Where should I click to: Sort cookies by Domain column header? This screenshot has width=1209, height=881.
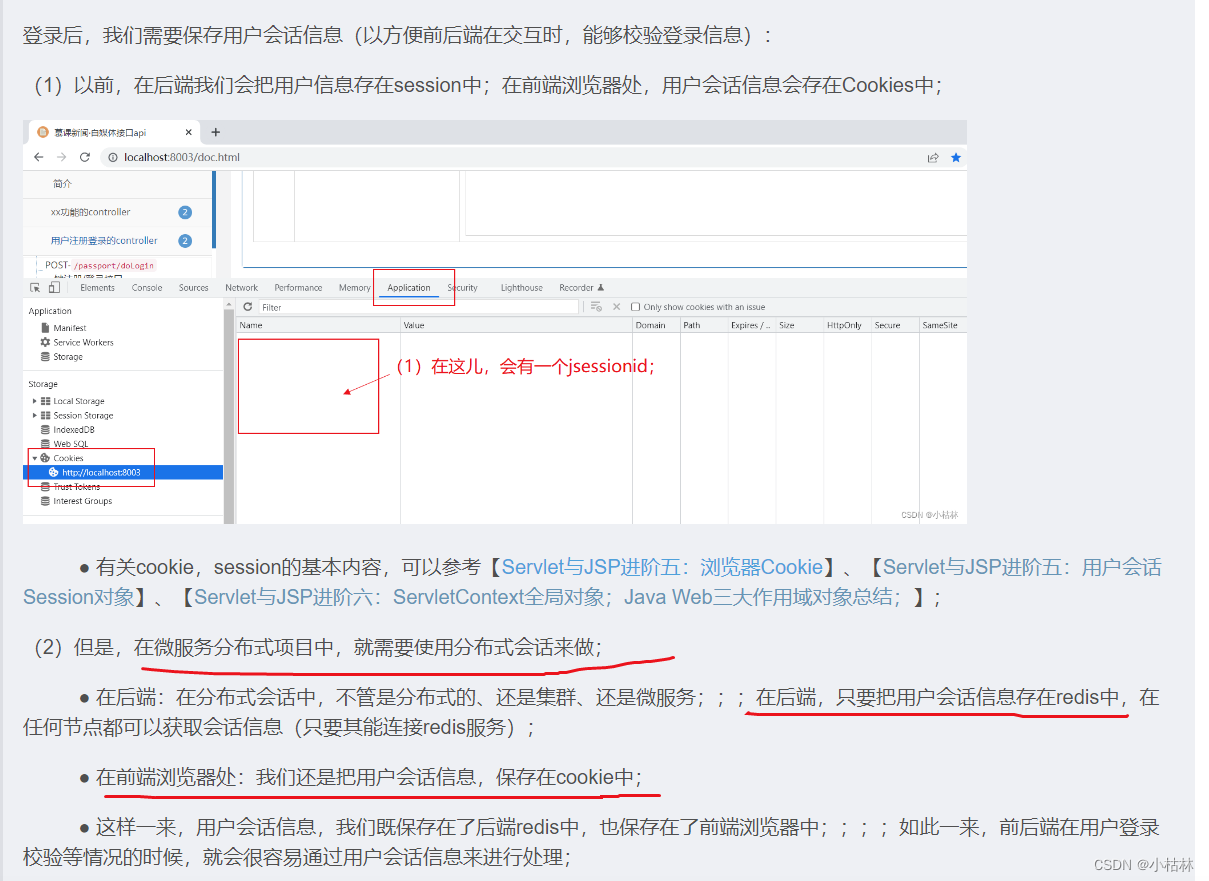(x=656, y=325)
